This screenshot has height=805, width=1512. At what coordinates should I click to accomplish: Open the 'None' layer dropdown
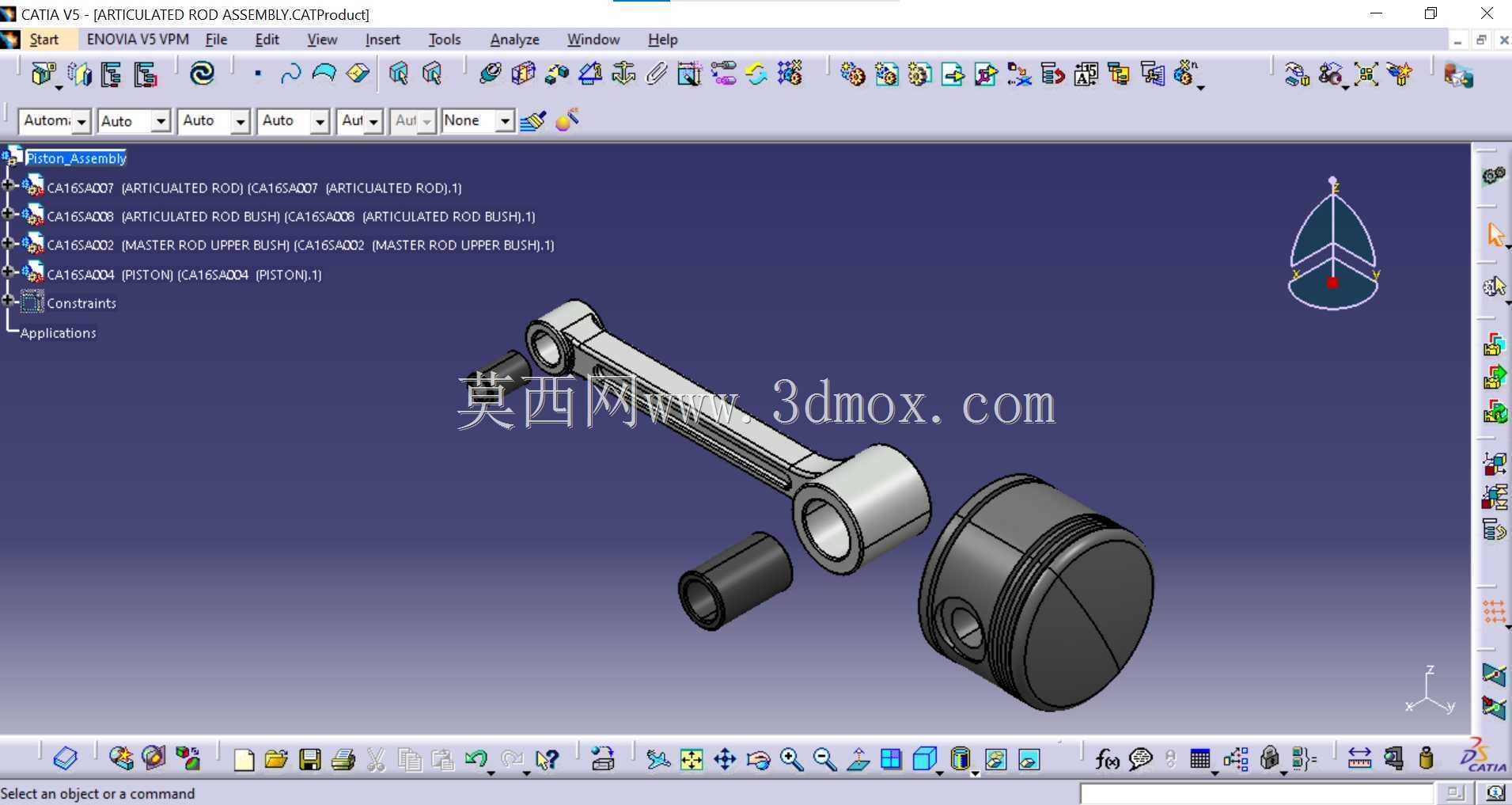(504, 121)
